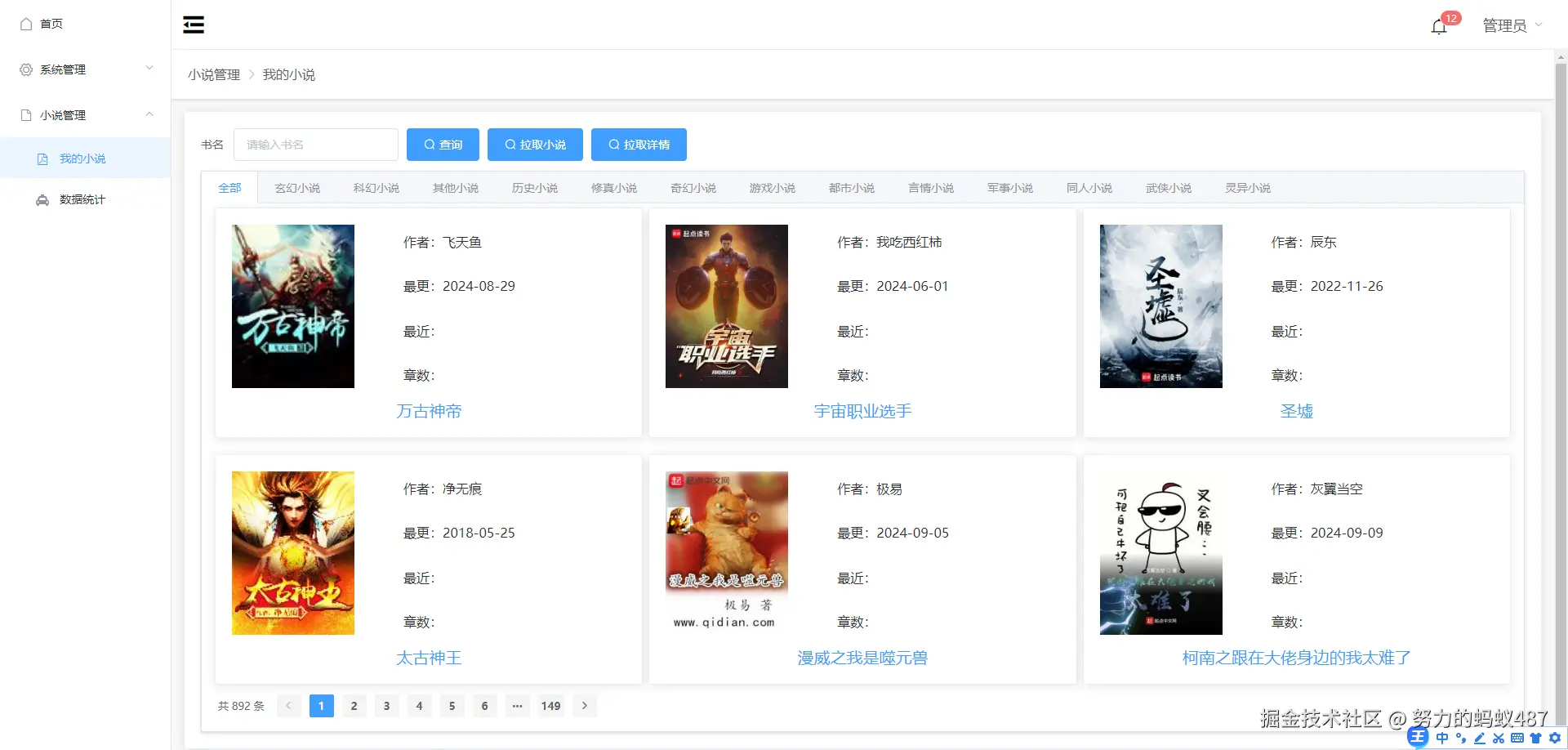Select the 全部 category tab

click(x=229, y=188)
